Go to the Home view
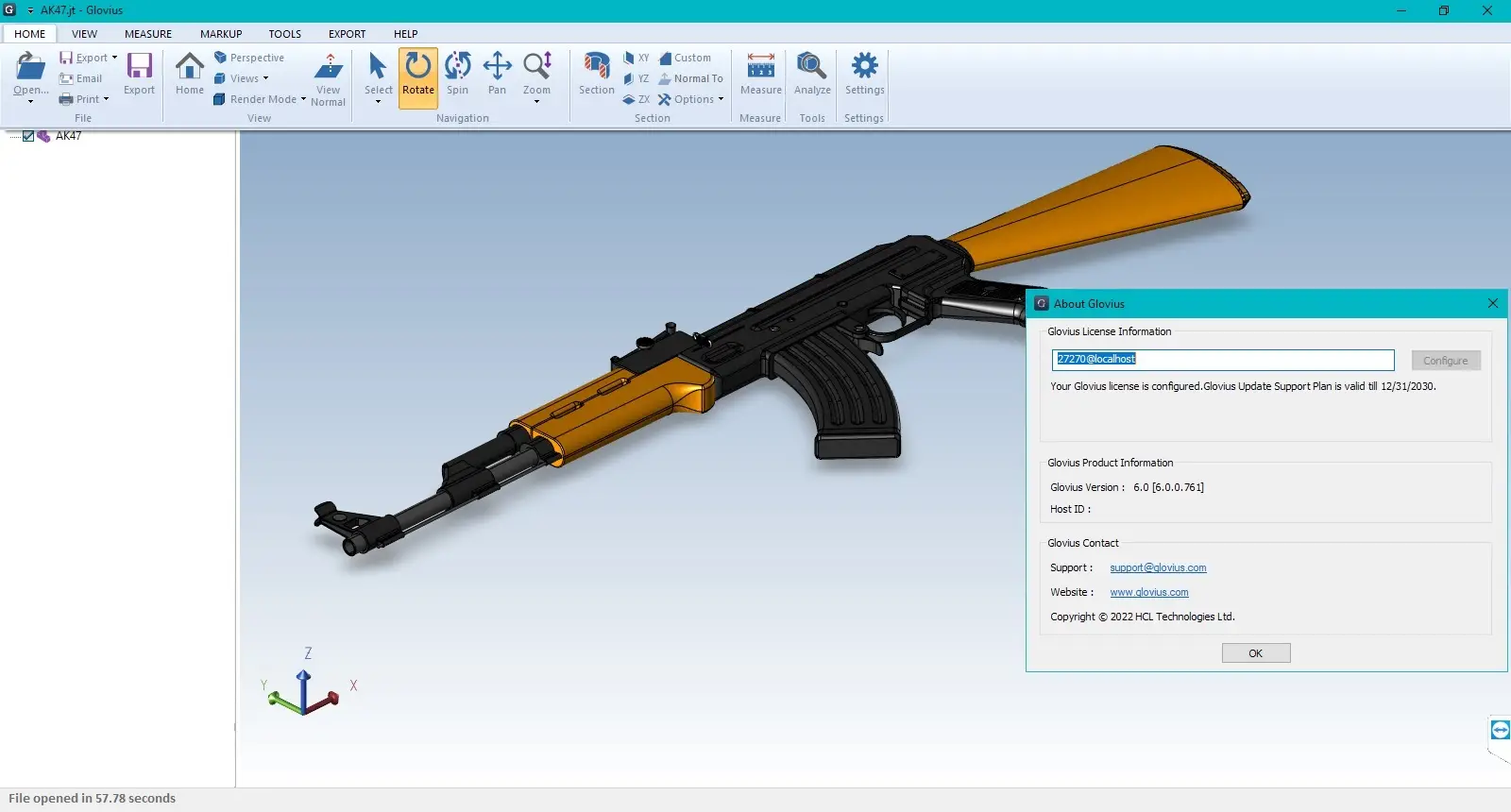Viewport: 1511px width, 812px height. (189, 74)
